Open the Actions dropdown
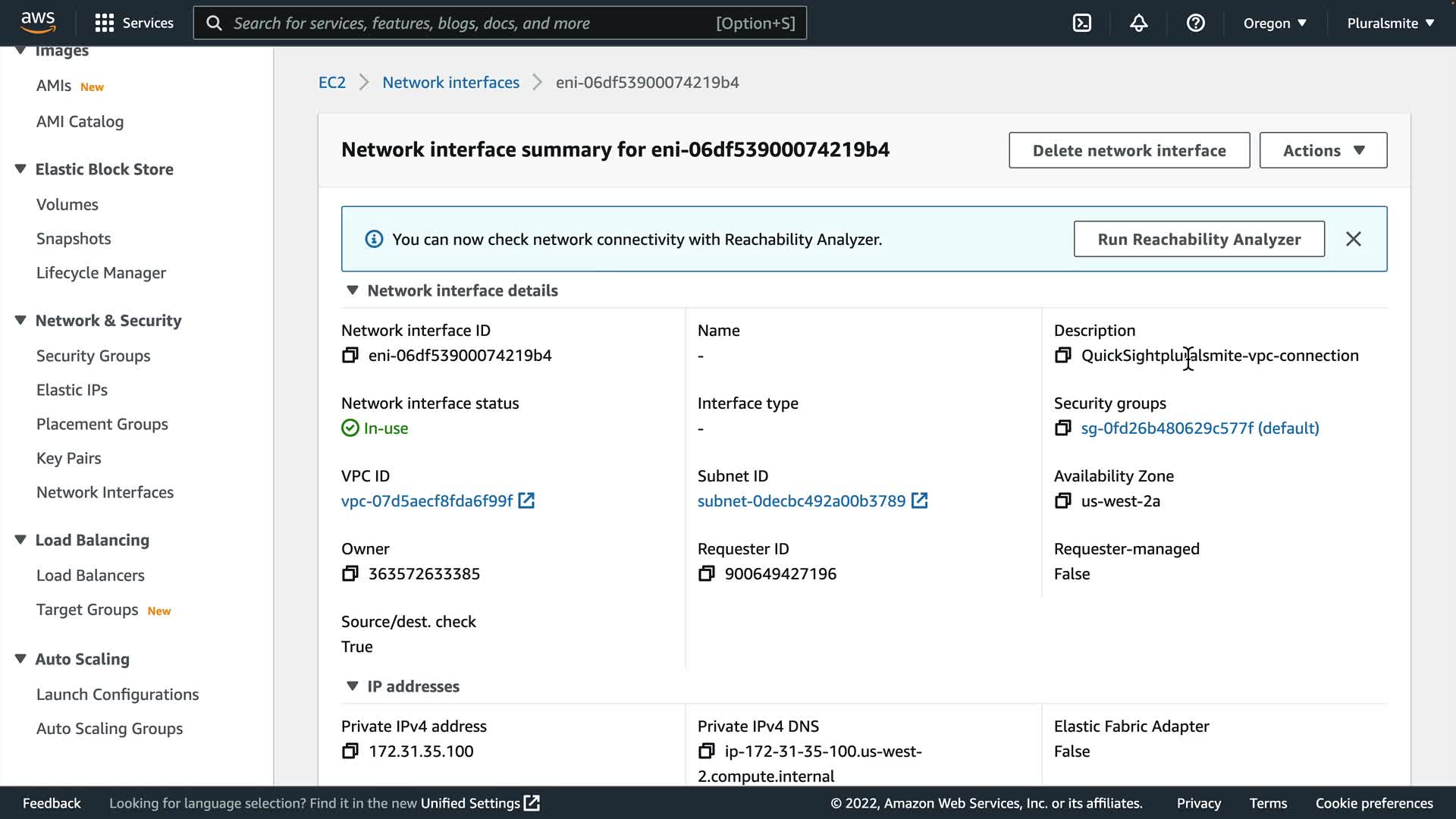 point(1323,150)
